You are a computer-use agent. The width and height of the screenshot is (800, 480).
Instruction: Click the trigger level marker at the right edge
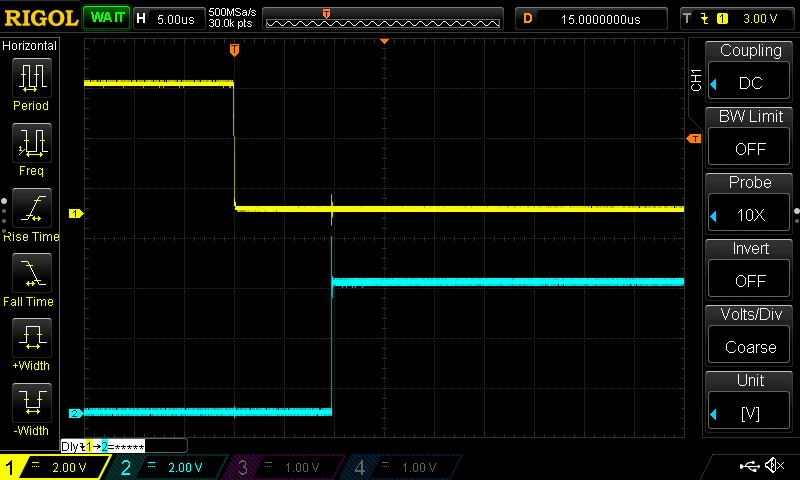(x=694, y=139)
